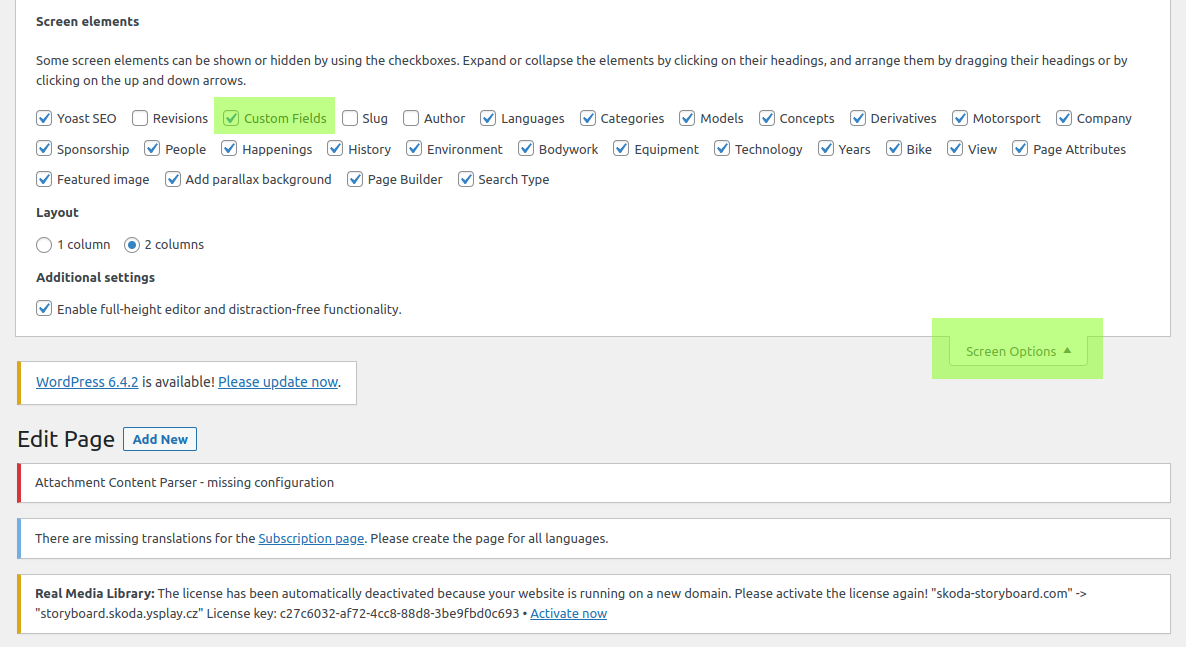Disable the Bodywork checkbox
The image size is (1186, 647).
pyautogui.click(x=526, y=148)
